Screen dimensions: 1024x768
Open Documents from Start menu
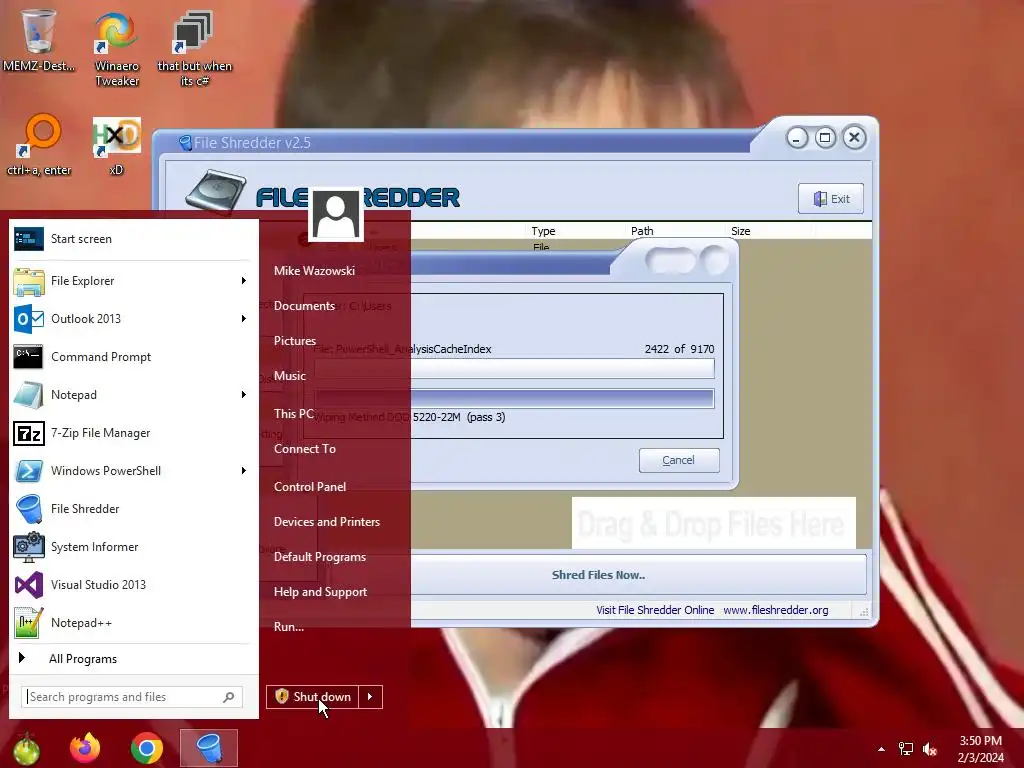pos(304,306)
